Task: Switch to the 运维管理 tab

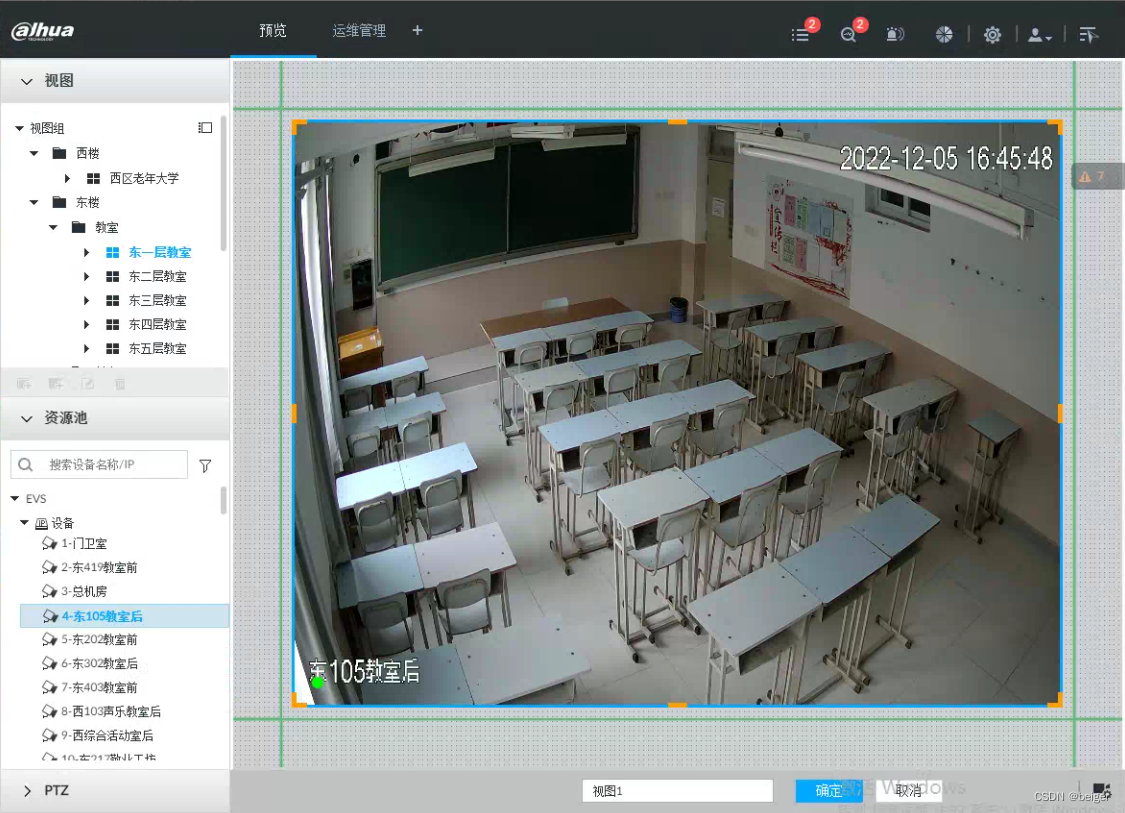Action: coord(359,30)
